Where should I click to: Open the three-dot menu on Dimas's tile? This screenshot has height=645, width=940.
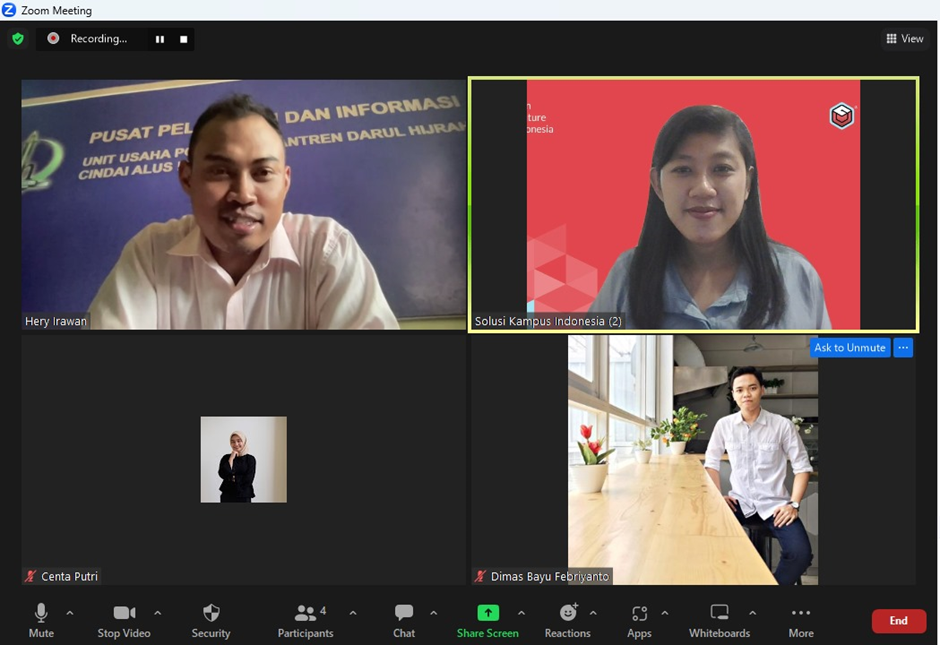pos(903,348)
